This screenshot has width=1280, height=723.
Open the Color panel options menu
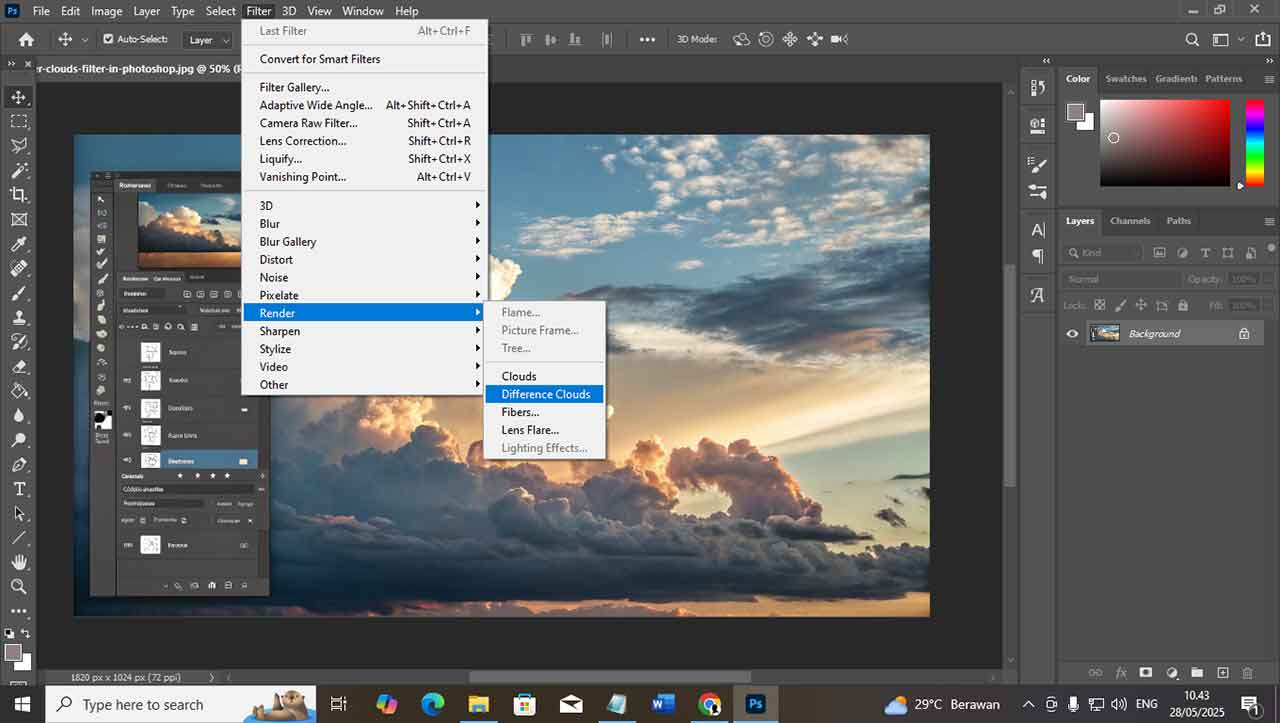click(1270, 79)
